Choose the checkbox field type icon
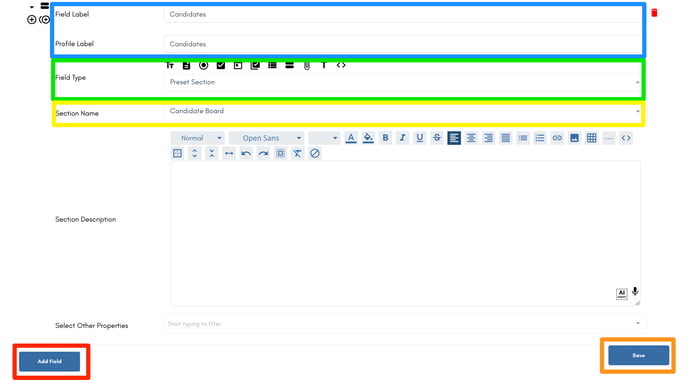 [221, 65]
